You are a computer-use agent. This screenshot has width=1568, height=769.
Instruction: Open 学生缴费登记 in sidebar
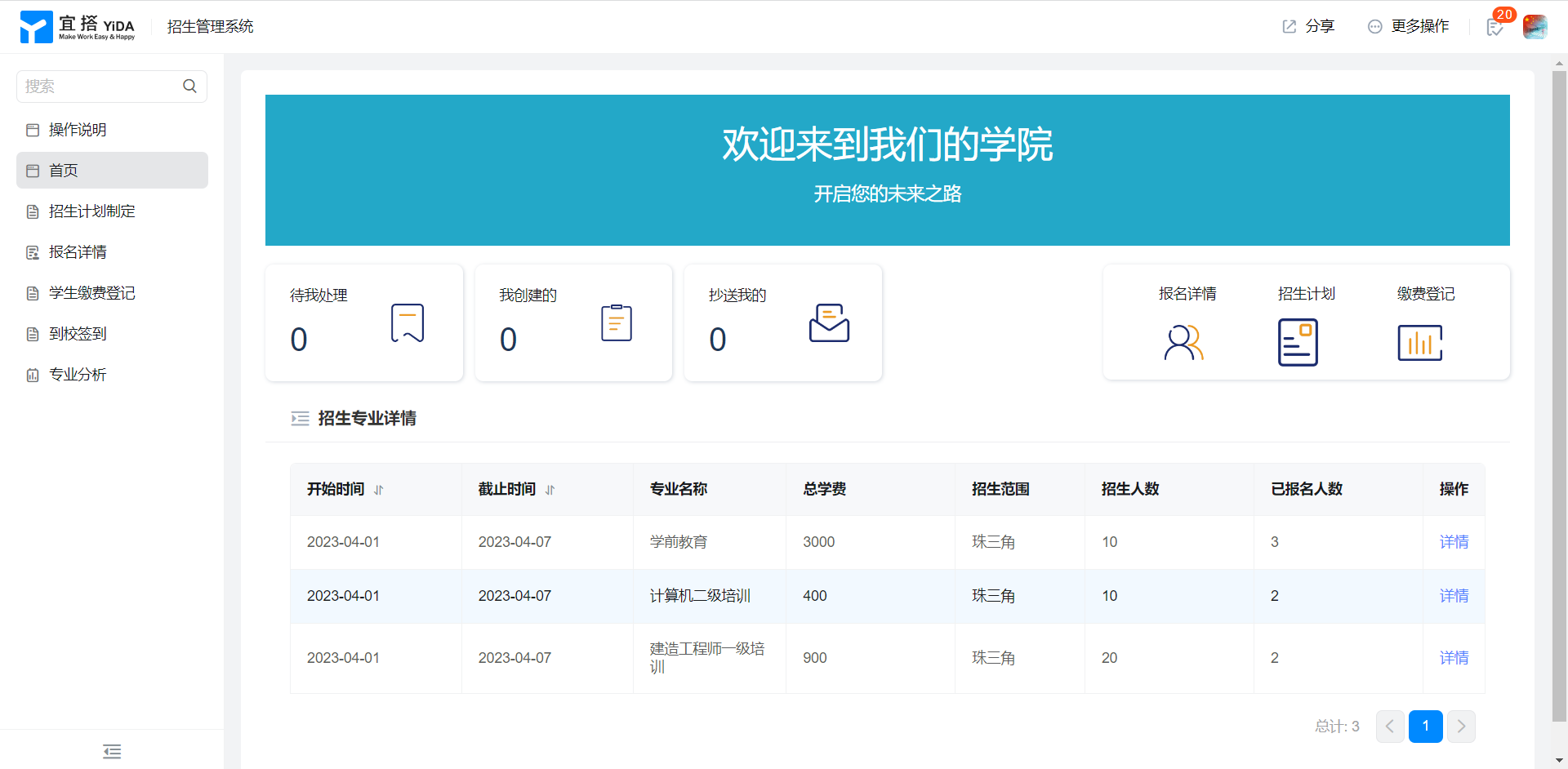[x=112, y=293]
